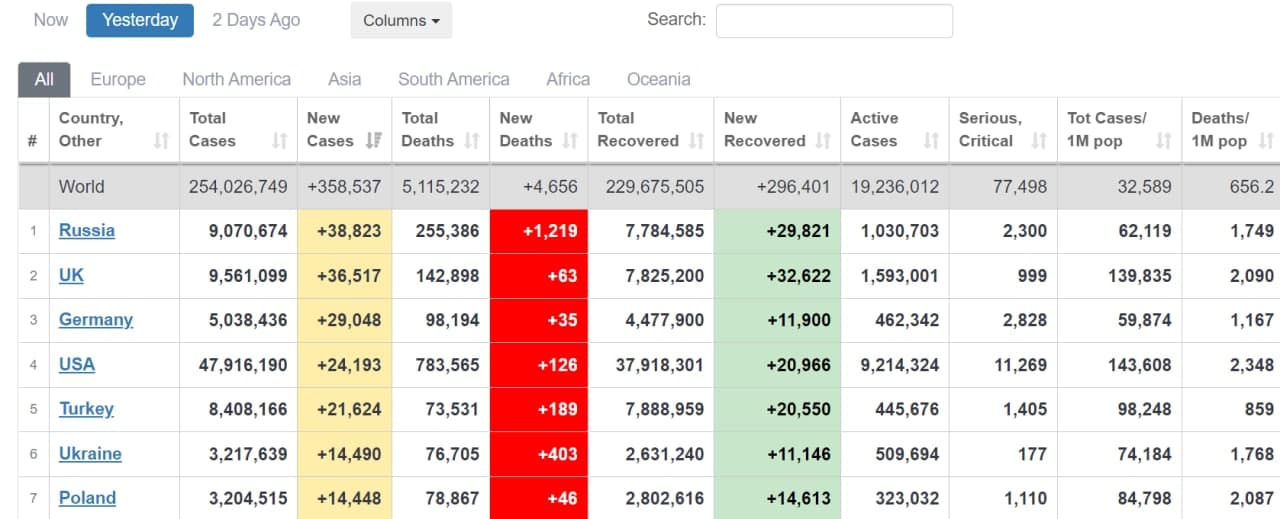Sort by Tot Cases/1M pop arrows
The width and height of the screenshot is (1280, 519).
pyautogui.click(x=1163, y=141)
